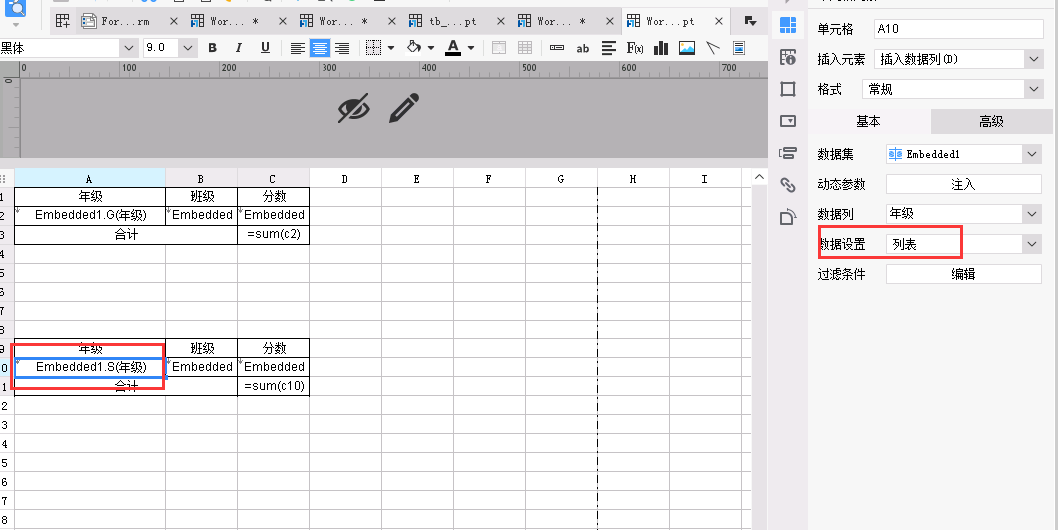Switch to the tb_...pt document tab

(x=453, y=22)
